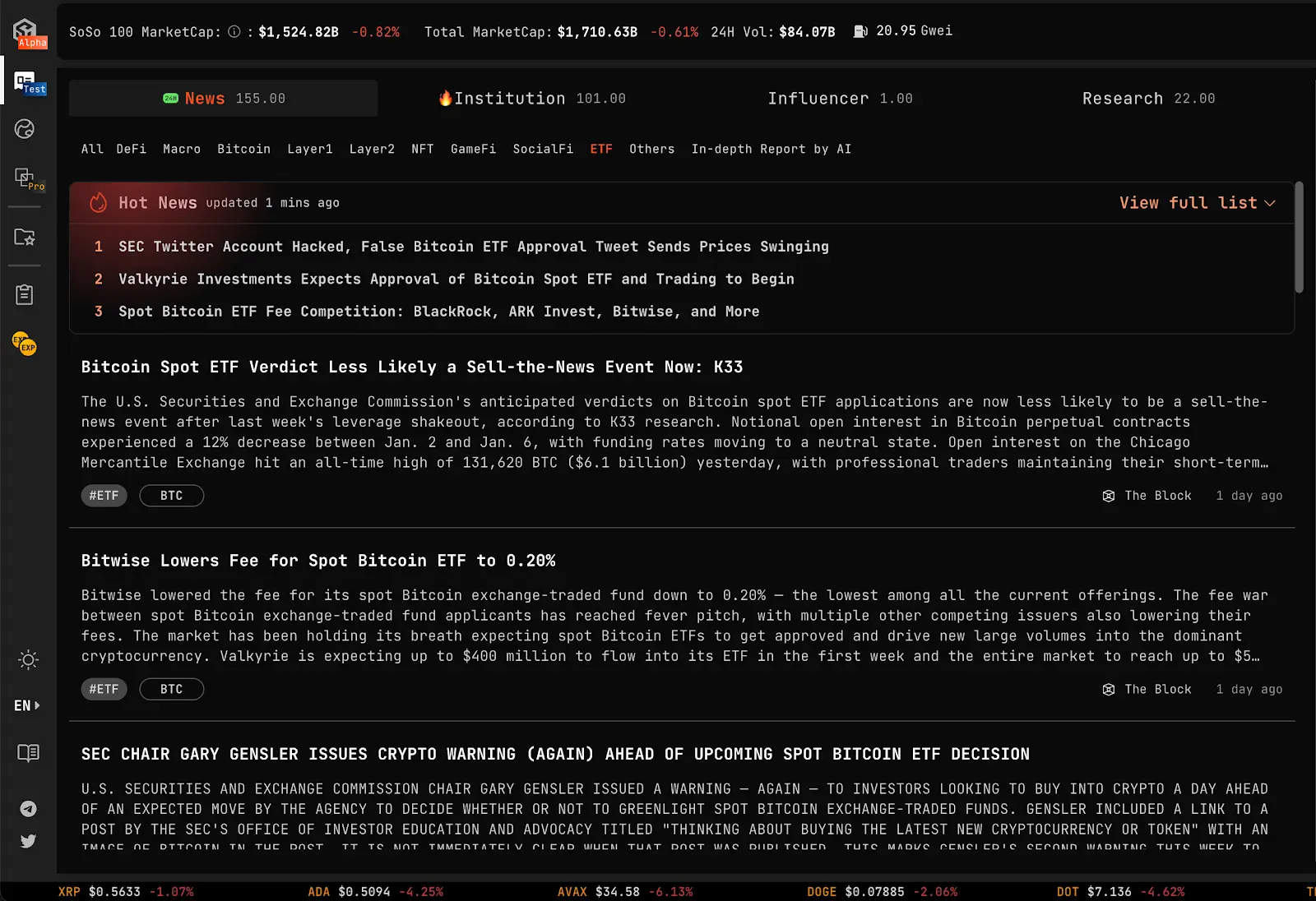The height and width of the screenshot is (901, 1316).
Task: Select the DeFi category filter
Action: 132,149
